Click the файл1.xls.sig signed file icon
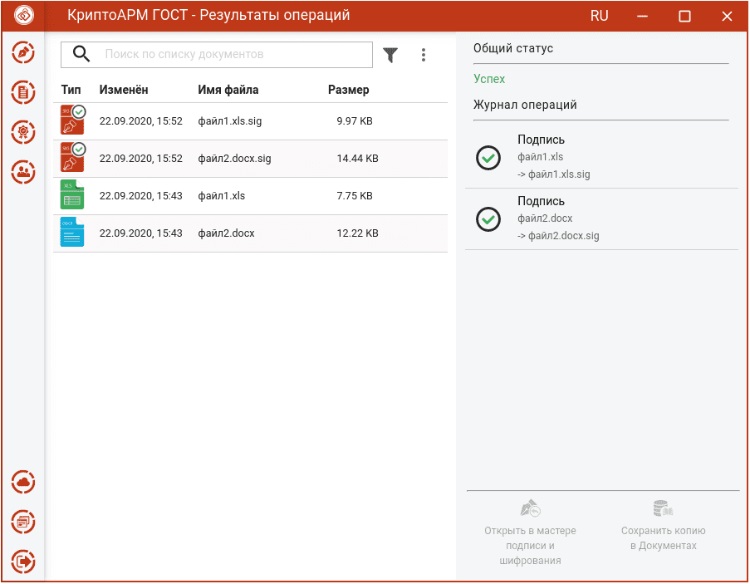Screen dimensions: 750x584 [73, 121]
